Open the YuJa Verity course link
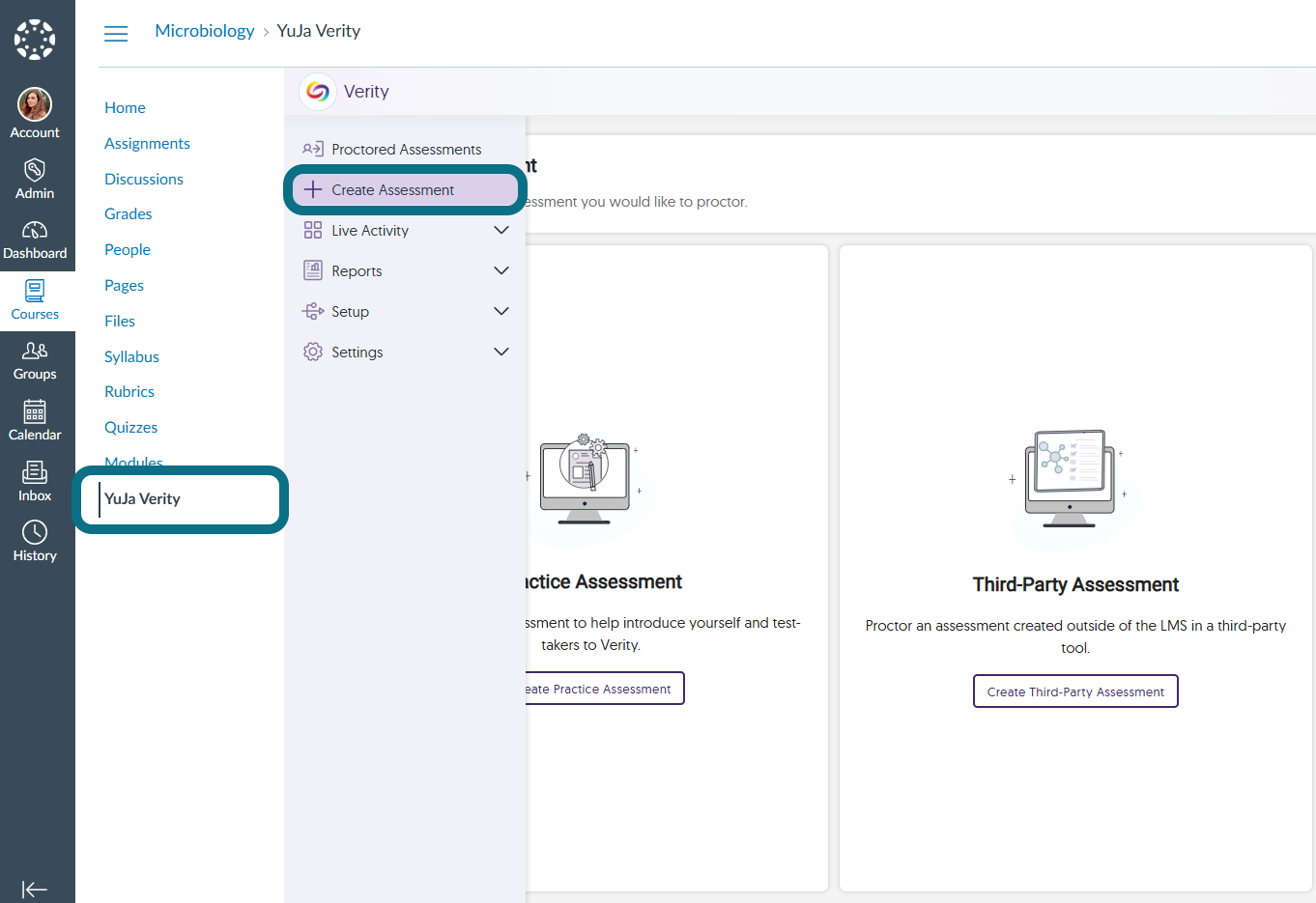1316x903 pixels. [x=142, y=498]
